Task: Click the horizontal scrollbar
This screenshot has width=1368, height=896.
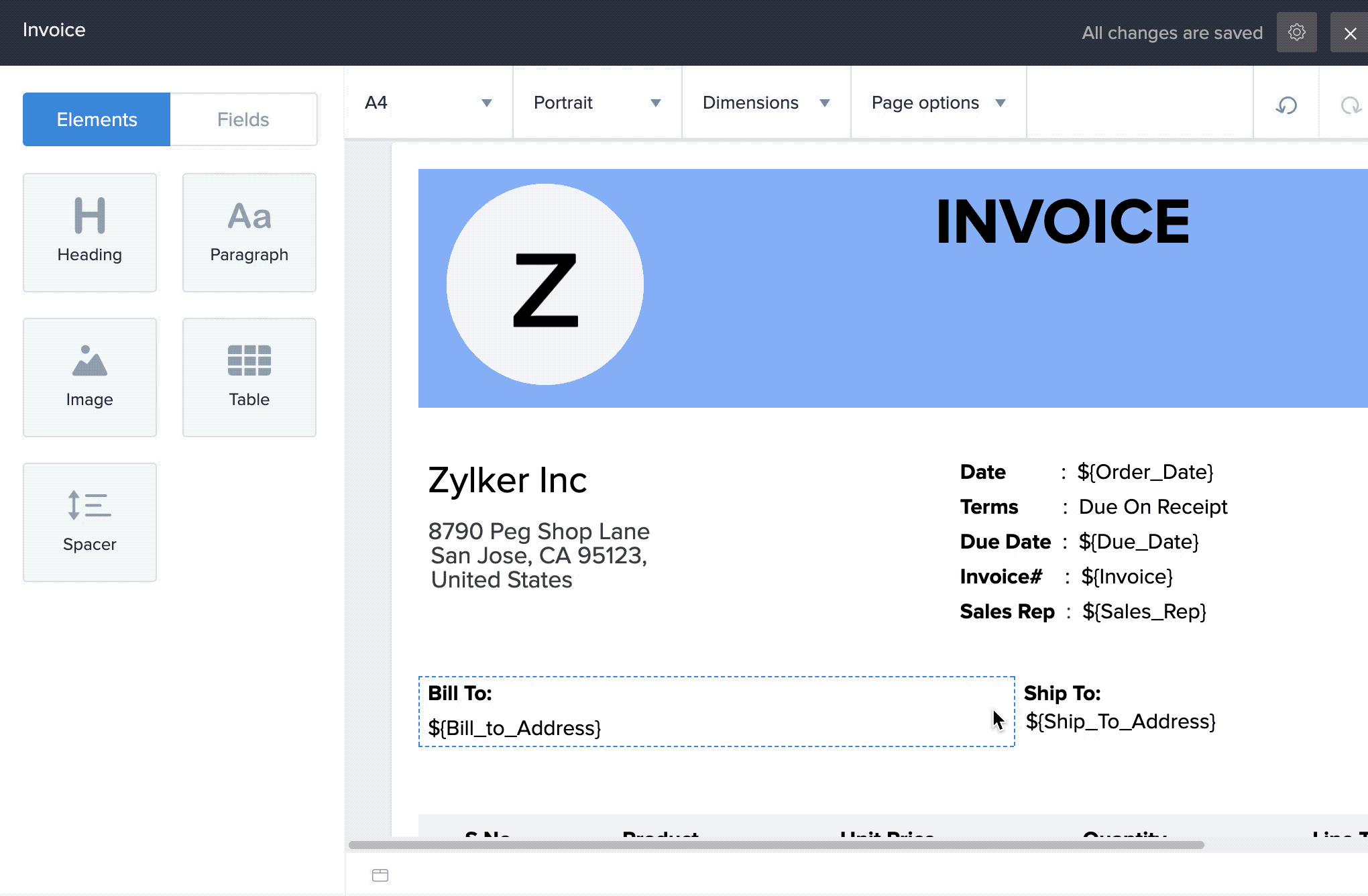Action: (x=776, y=845)
